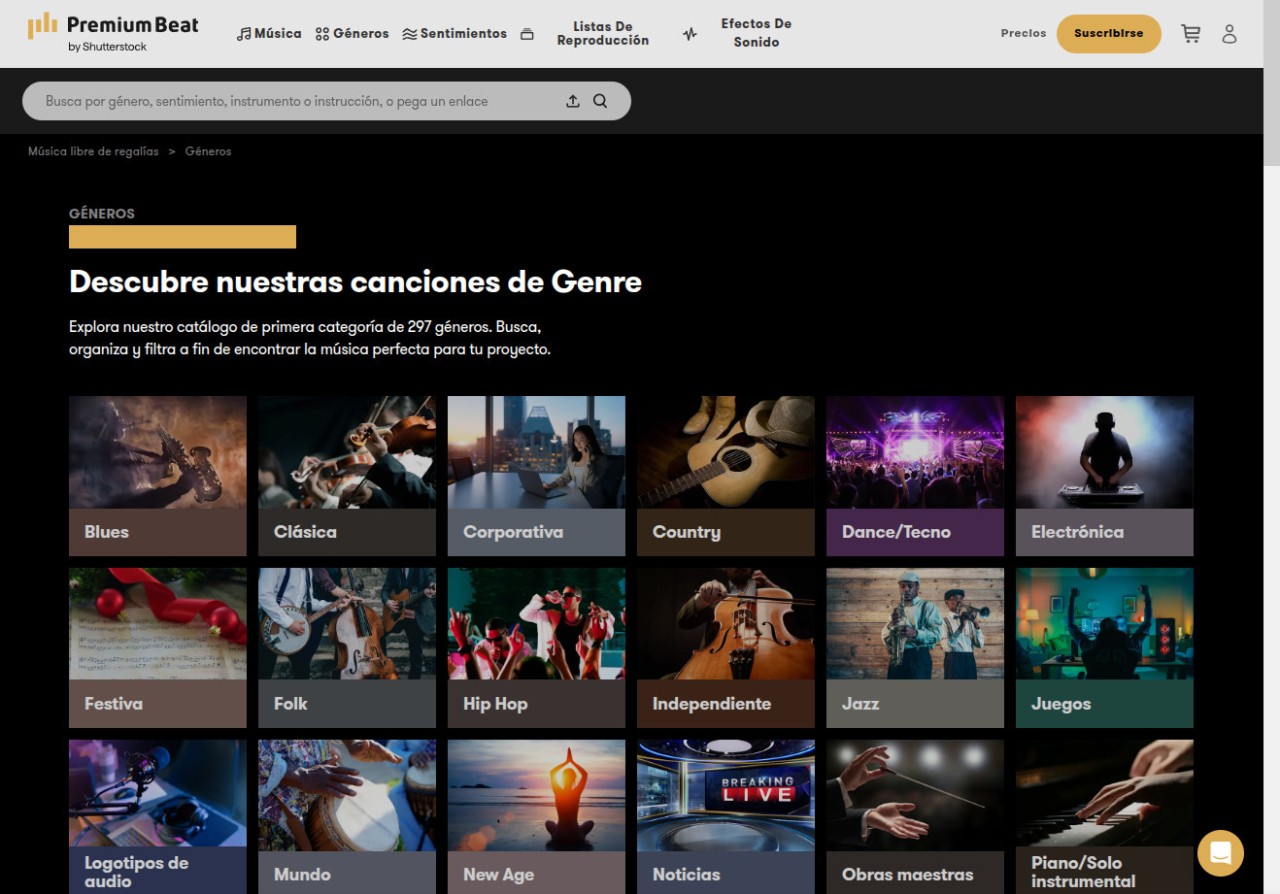This screenshot has width=1280, height=894.
Task: Open the Géneros navigation menu
Action: [x=352, y=34]
